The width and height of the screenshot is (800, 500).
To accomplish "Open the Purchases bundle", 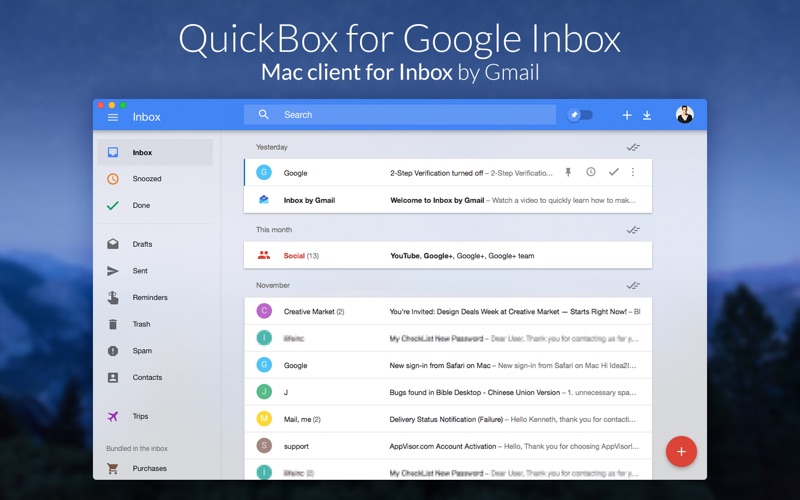I will (x=155, y=468).
